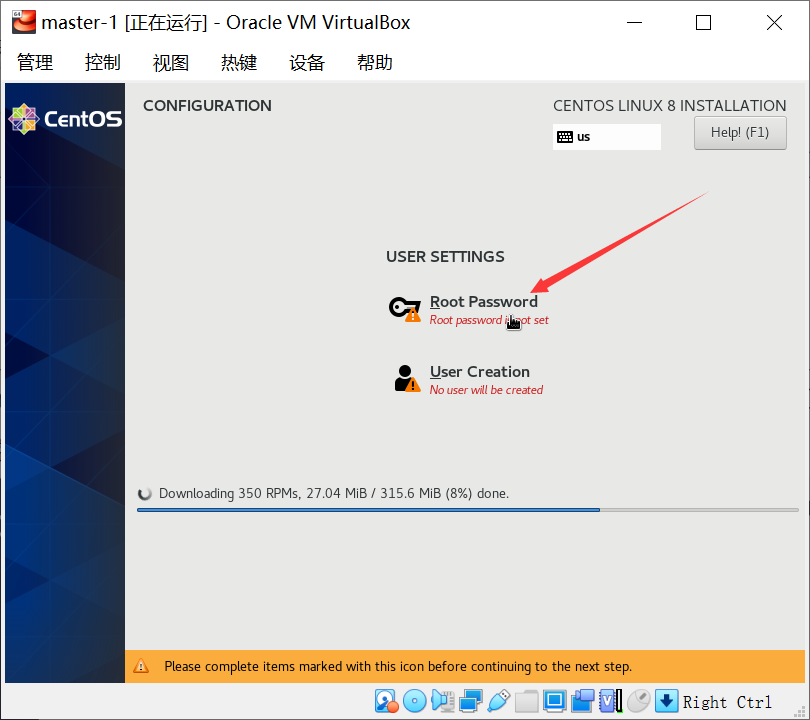The image size is (810, 720).
Task: Click the network adapter status icon
Action: pos(471,701)
